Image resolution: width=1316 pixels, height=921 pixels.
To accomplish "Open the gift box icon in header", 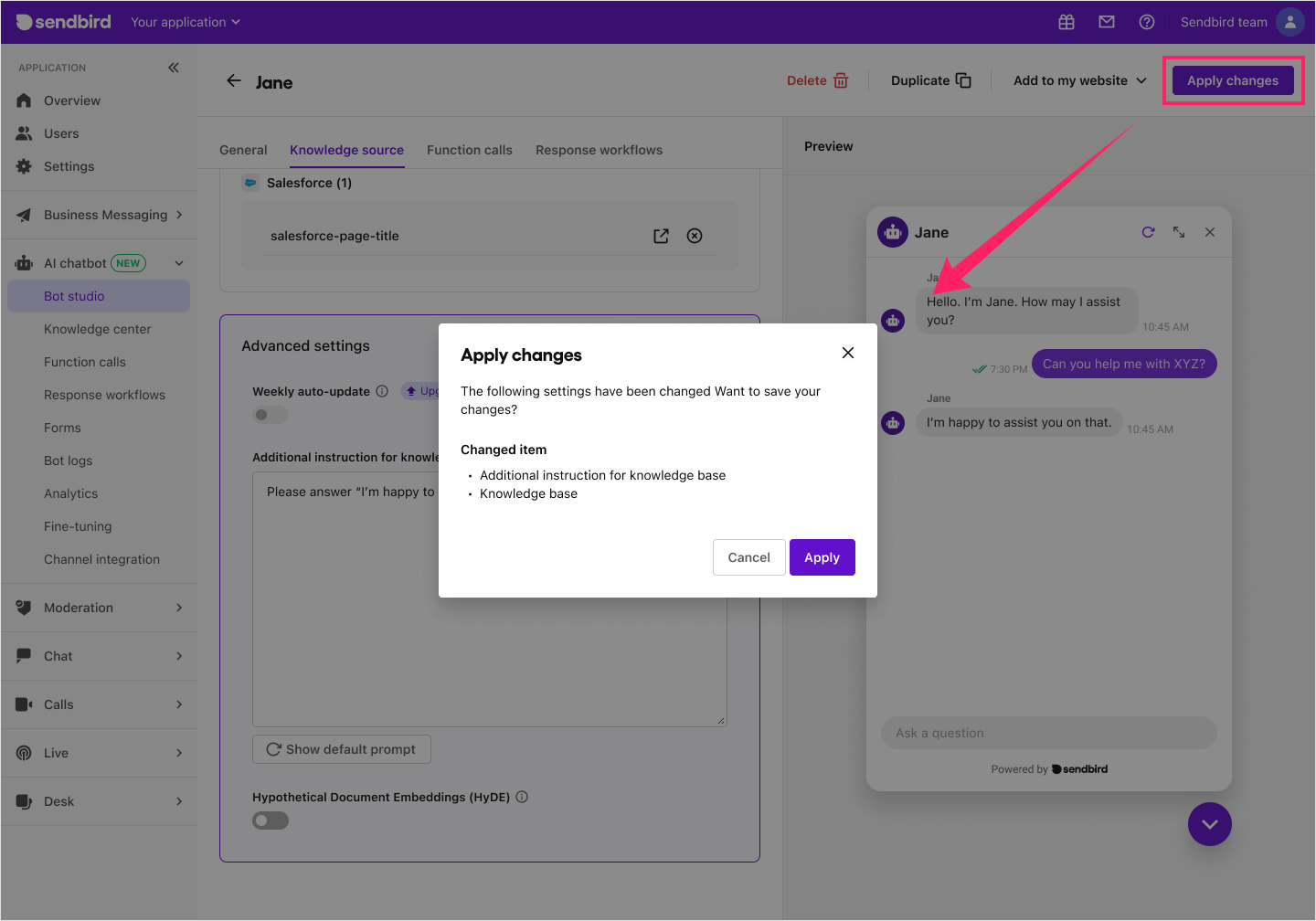I will click(x=1067, y=22).
